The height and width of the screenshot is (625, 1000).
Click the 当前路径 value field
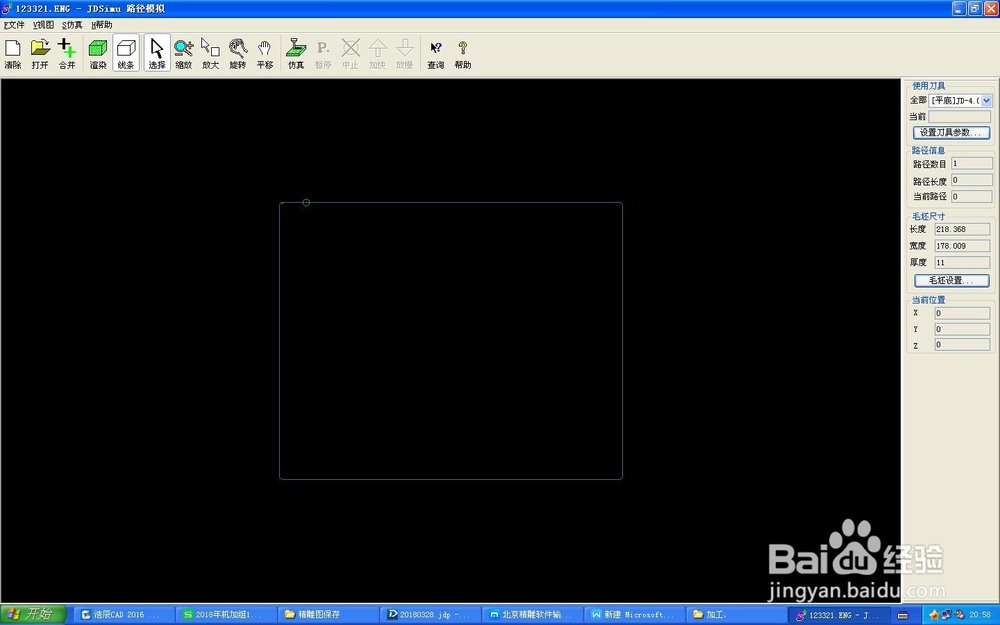(x=972, y=196)
